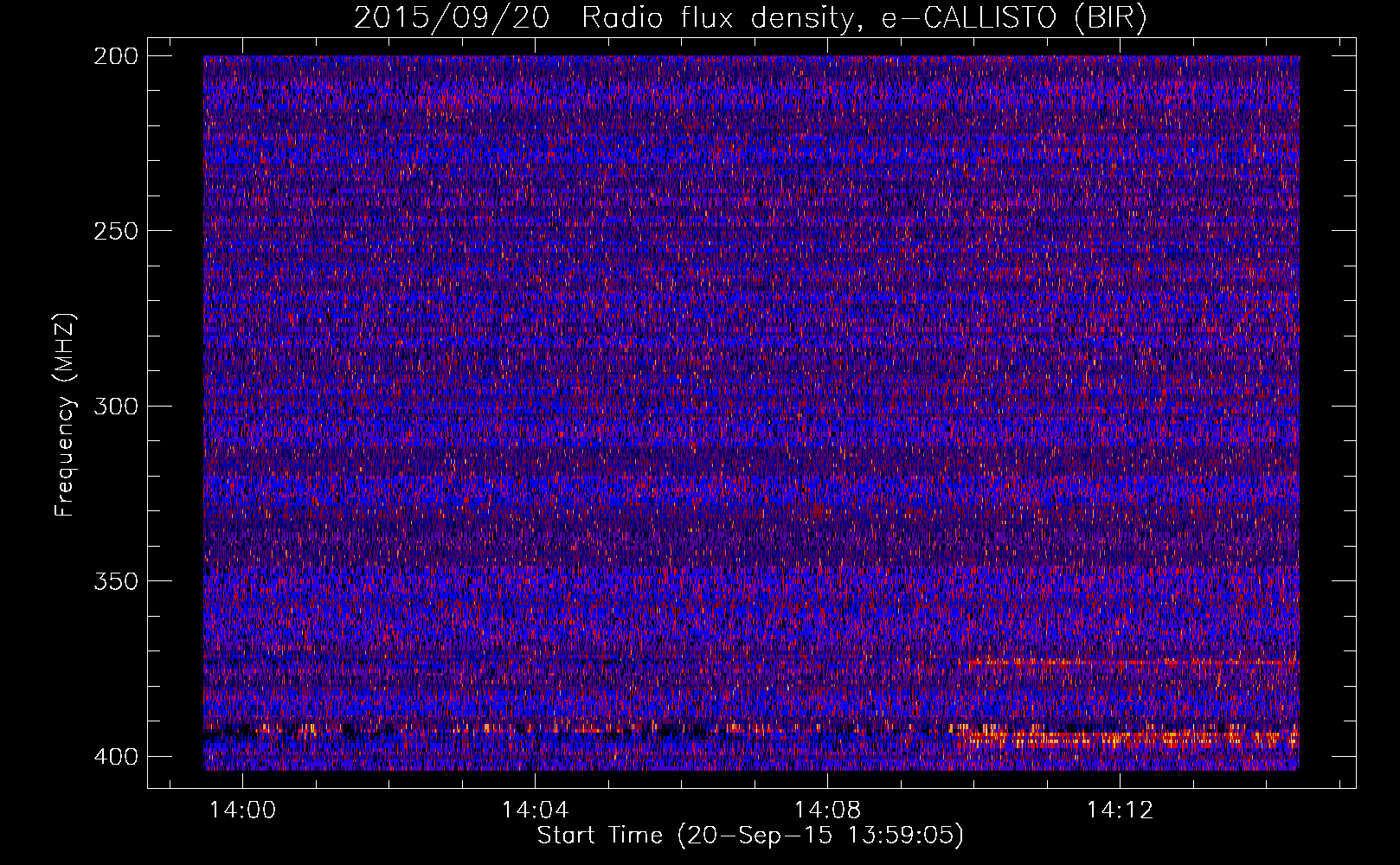Select the 250 frequency tick label
This screenshot has width=1400, height=865.
coord(115,231)
